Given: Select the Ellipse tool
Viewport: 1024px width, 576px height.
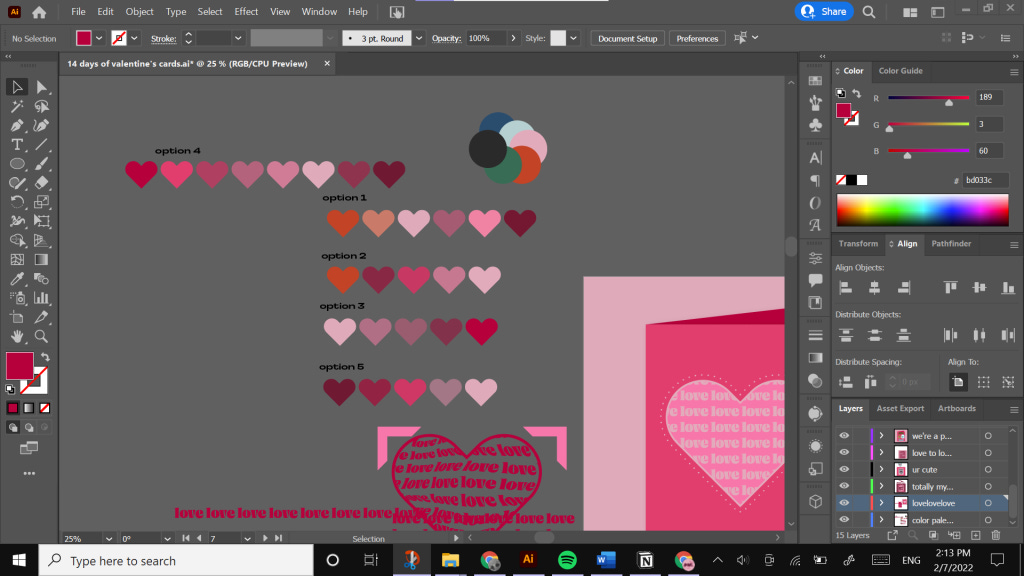Looking at the screenshot, I should (x=17, y=164).
